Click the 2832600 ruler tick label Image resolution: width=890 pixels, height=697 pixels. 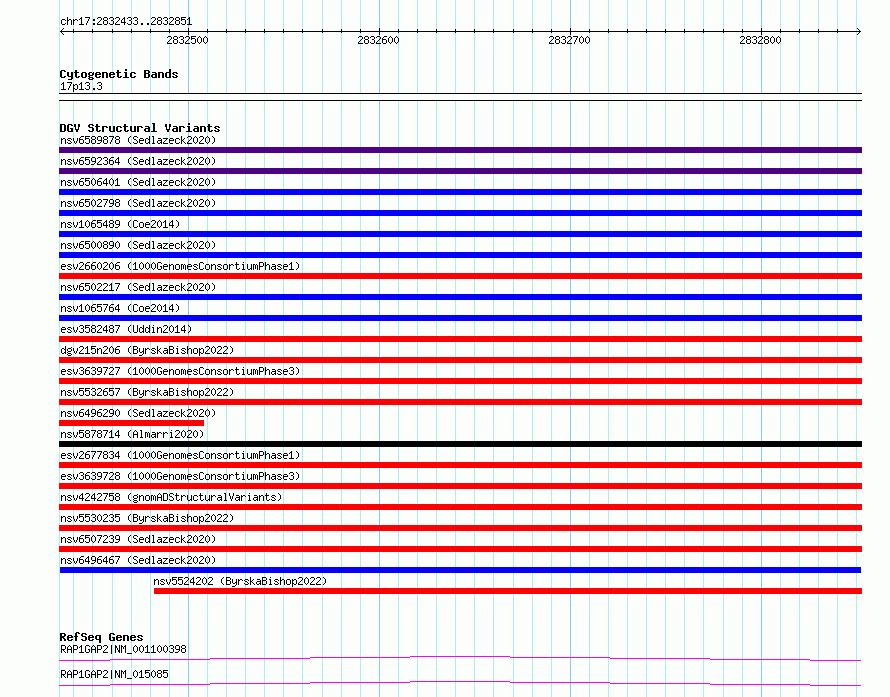[378, 40]
